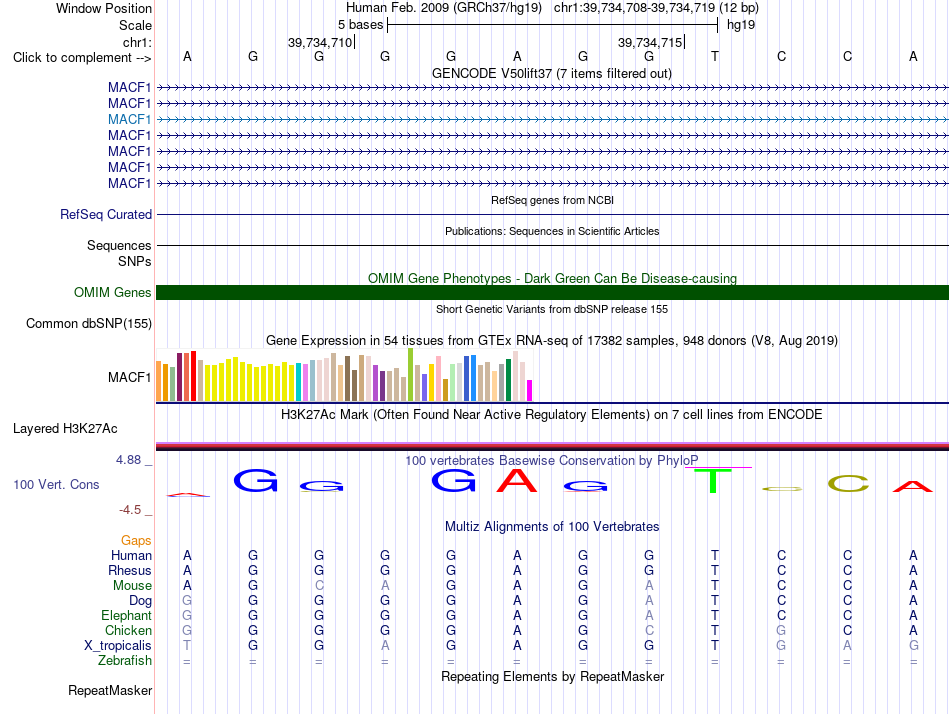The width and height of the screenshot is (950, 714).
Task: Click the MACF1 label beside GTEx bar chart
Action: (129, 378)
